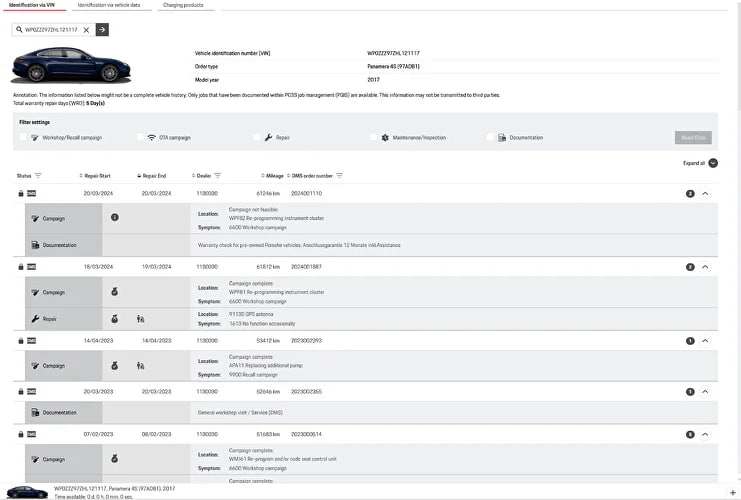The width and height of the screenshot is (741, 500).
Task: Click count badge on 20/03/2024 order
Action: coord(690,194)
